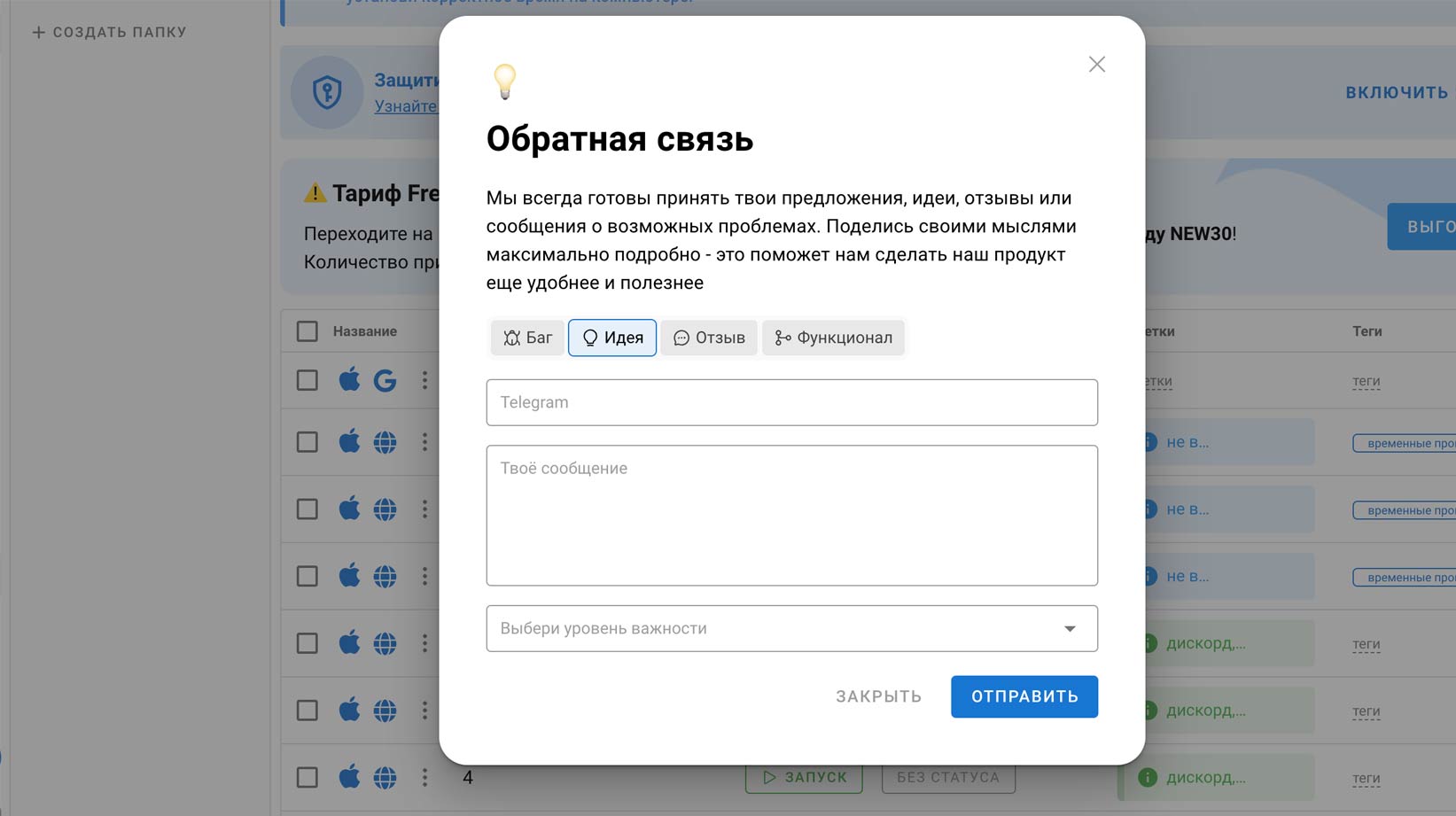Click the Теги column header
1456x816 pixels.
(1366, 331)
